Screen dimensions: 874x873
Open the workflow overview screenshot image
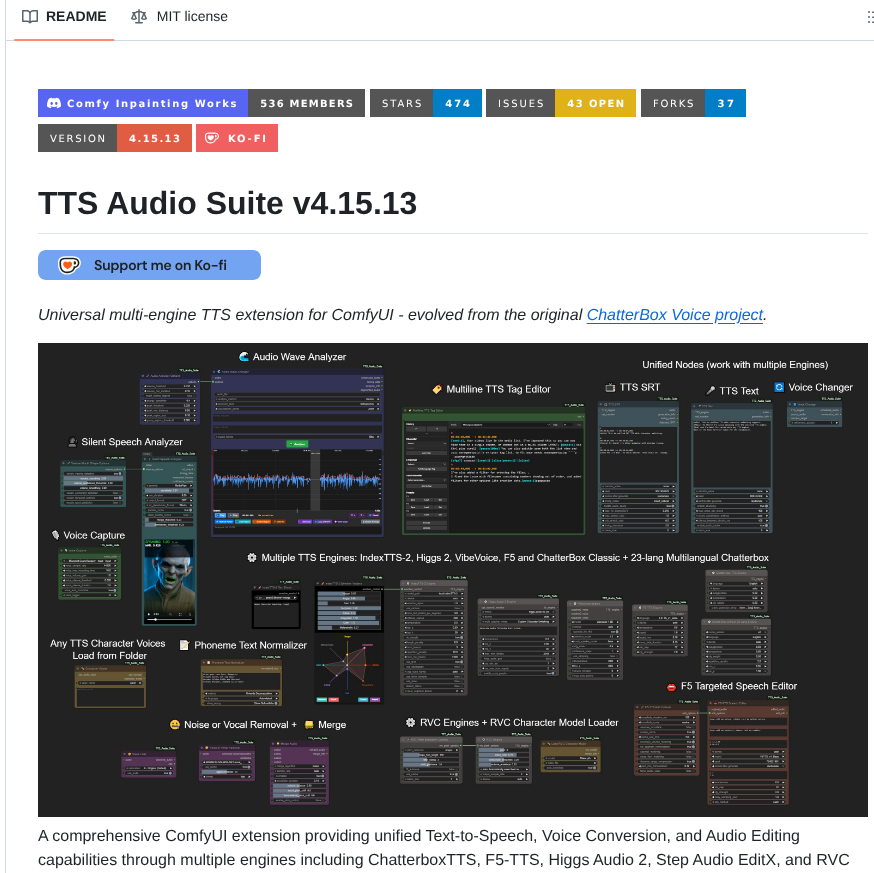point(453,578)
